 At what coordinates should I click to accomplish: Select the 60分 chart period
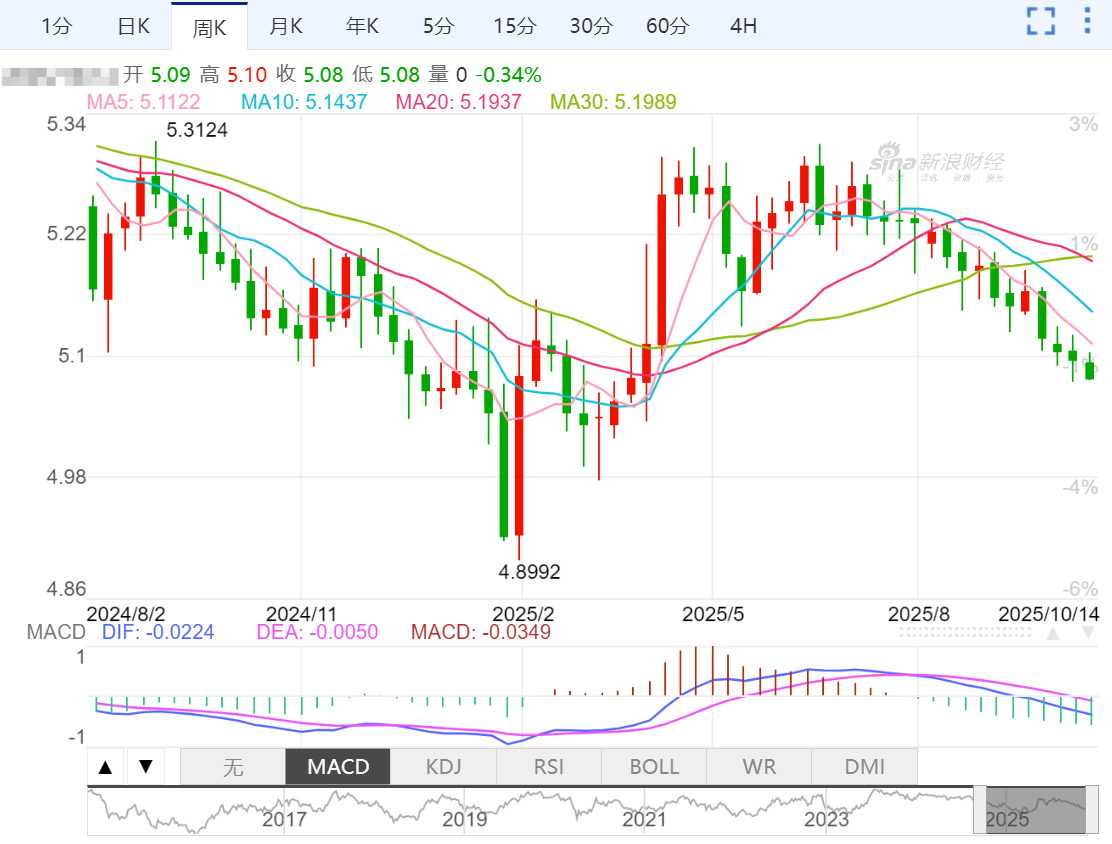click(667, 26)
